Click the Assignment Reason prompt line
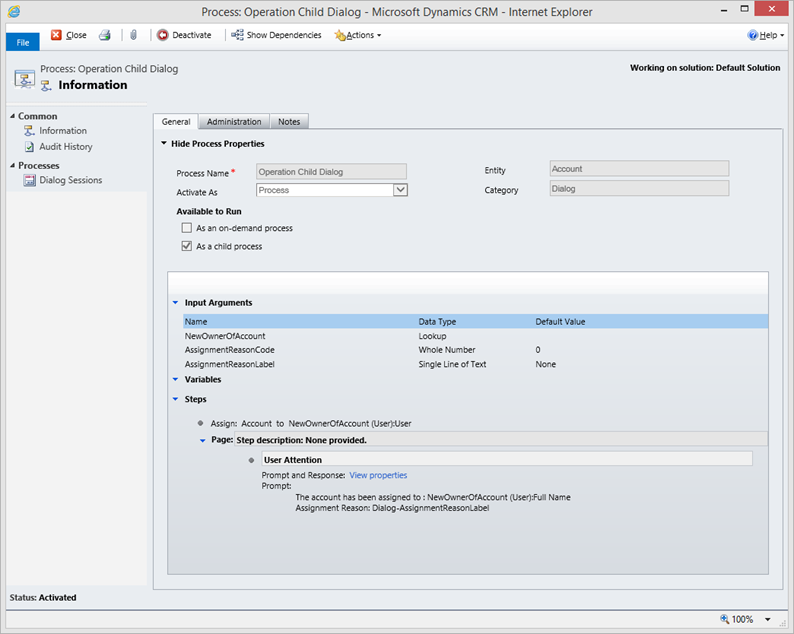794x634 pixels. tap(392, 508)
